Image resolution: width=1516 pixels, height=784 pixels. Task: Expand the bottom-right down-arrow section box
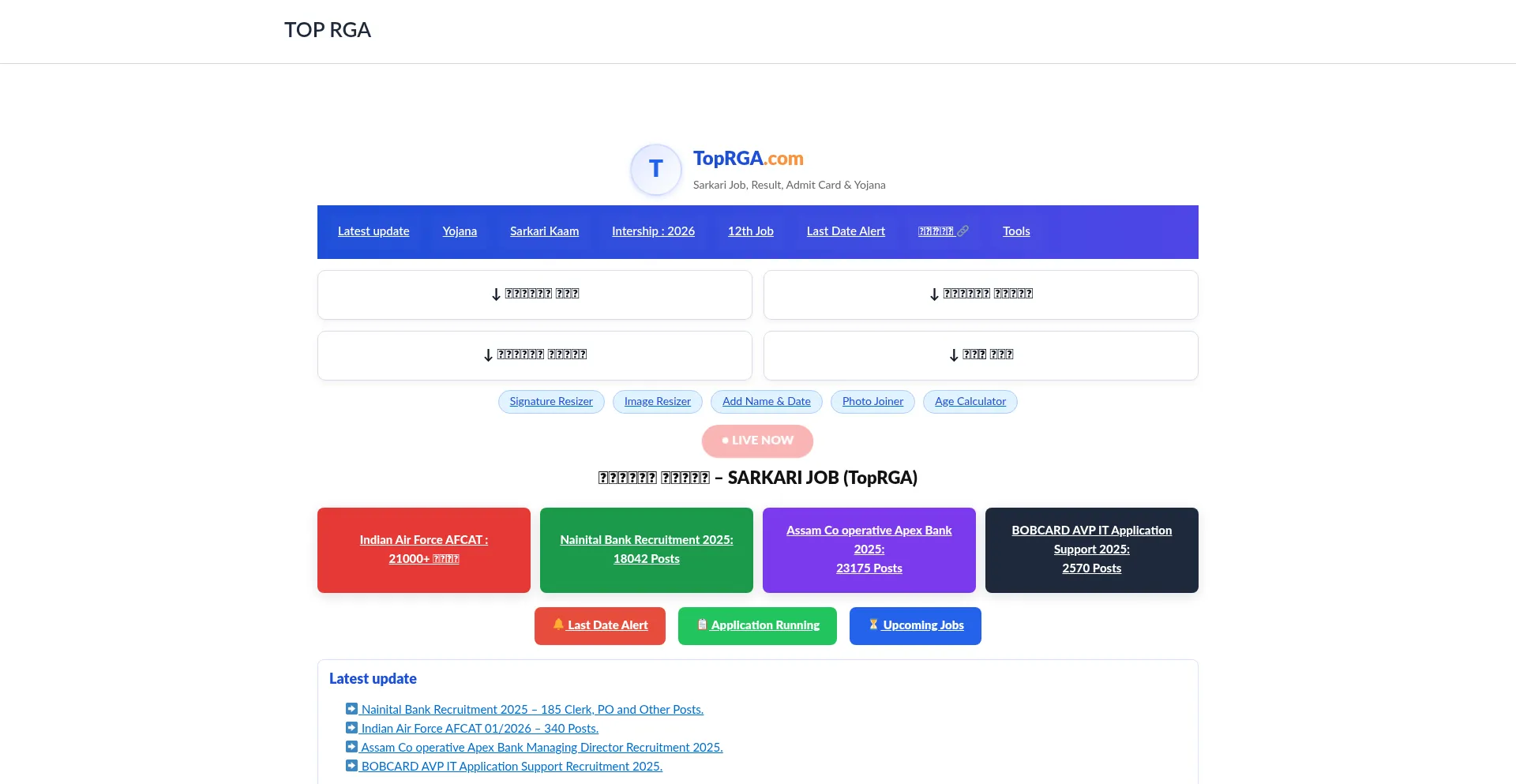pyautogui.click(x=980, y=355)
